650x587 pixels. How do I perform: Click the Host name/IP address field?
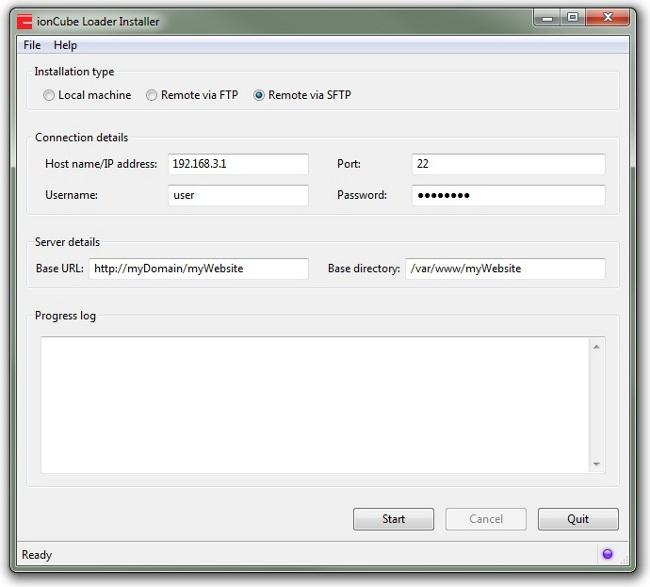point(238,164)
